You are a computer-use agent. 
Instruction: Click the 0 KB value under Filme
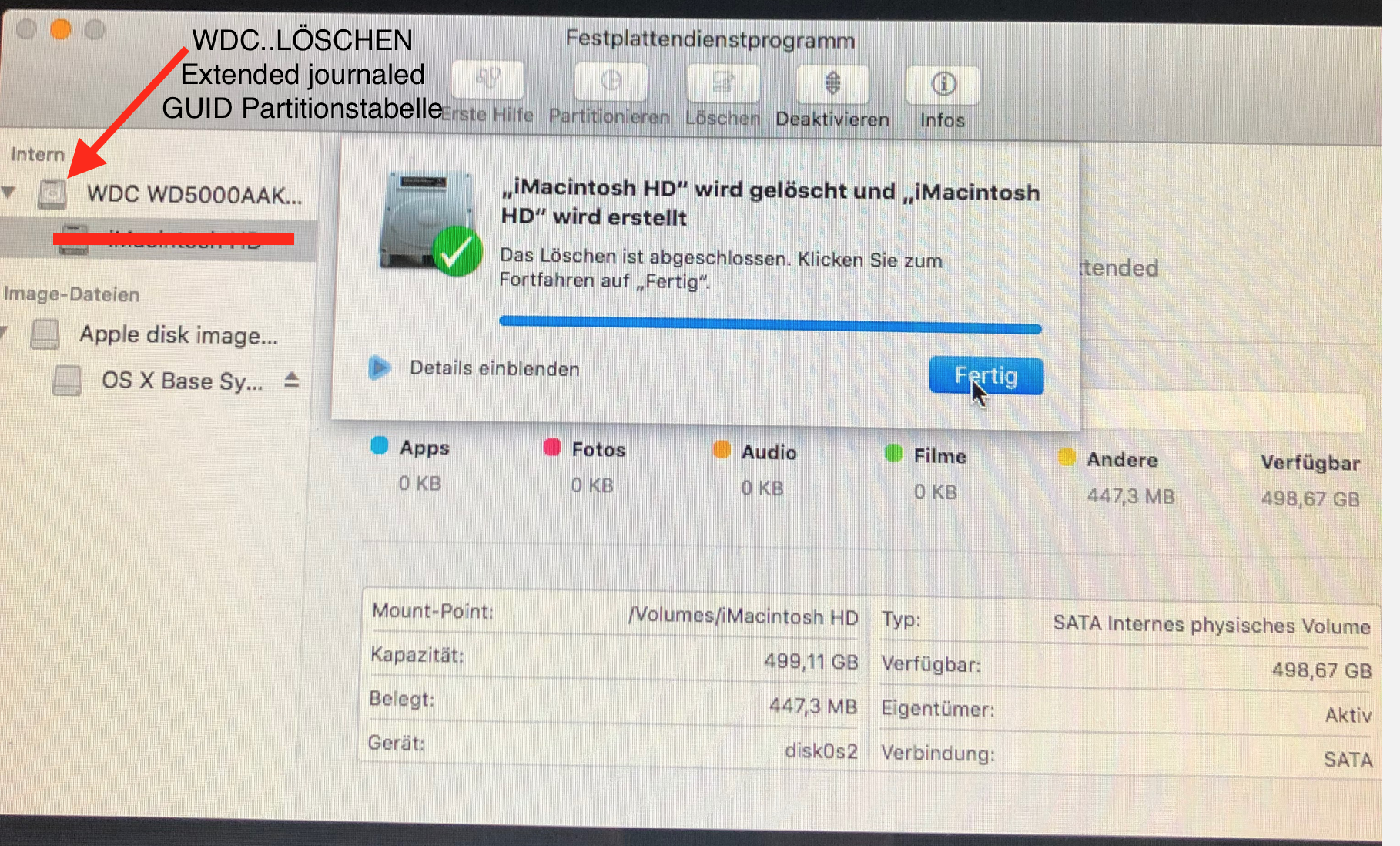pyautogui.click(x=936, y=492)
